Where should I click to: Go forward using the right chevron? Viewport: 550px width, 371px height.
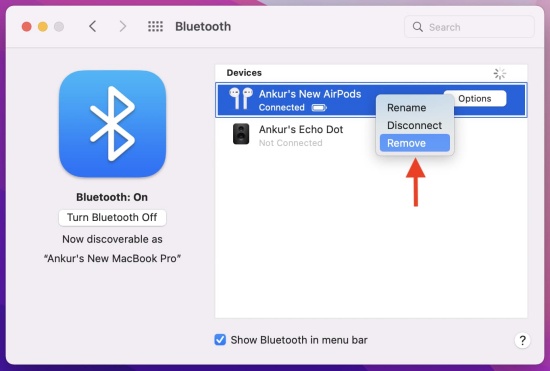(122, 26)
